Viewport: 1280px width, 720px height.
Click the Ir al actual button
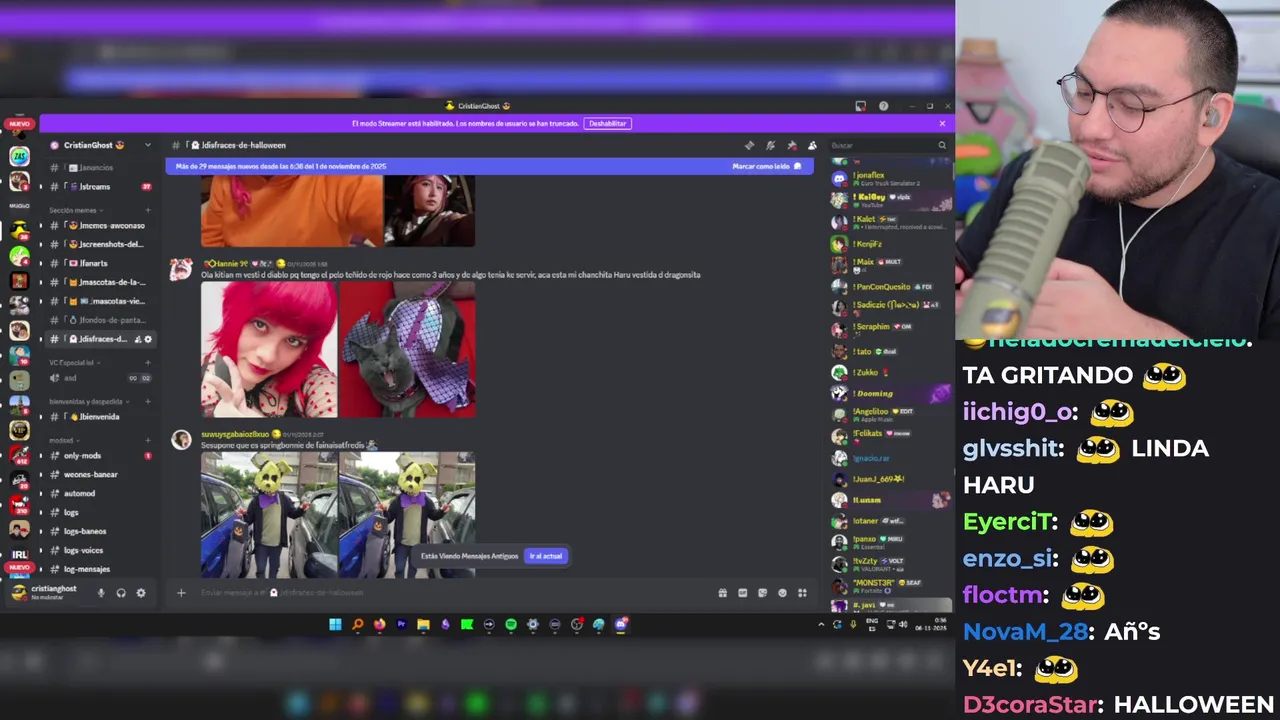pos(546,556)
